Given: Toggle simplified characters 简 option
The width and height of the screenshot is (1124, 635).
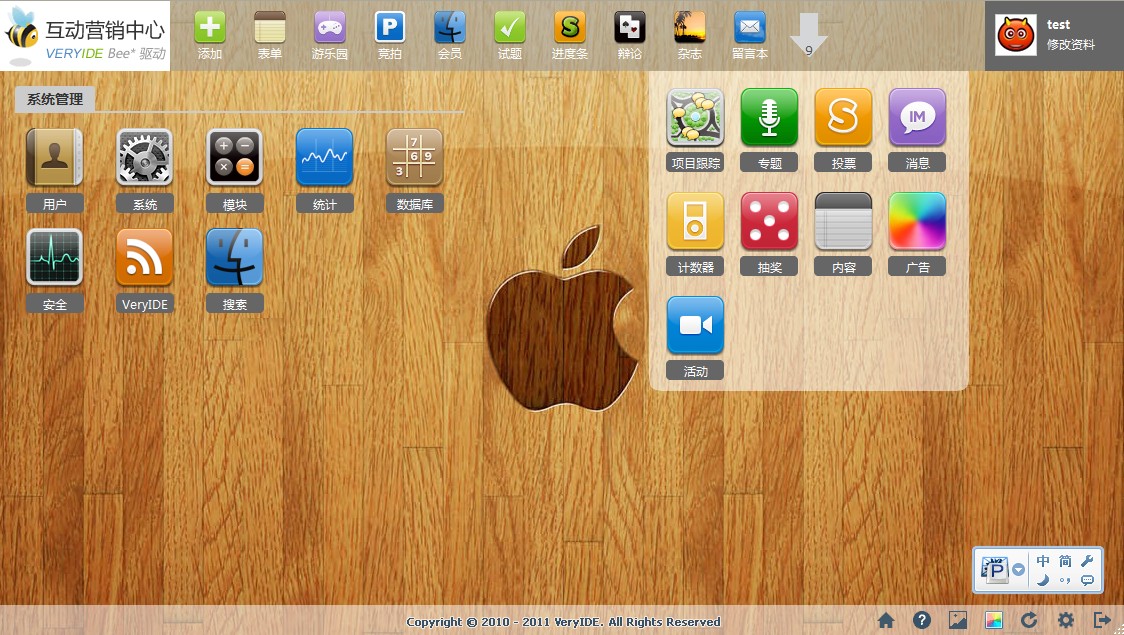Looking at the screenshot, I should click(1065, 561).
